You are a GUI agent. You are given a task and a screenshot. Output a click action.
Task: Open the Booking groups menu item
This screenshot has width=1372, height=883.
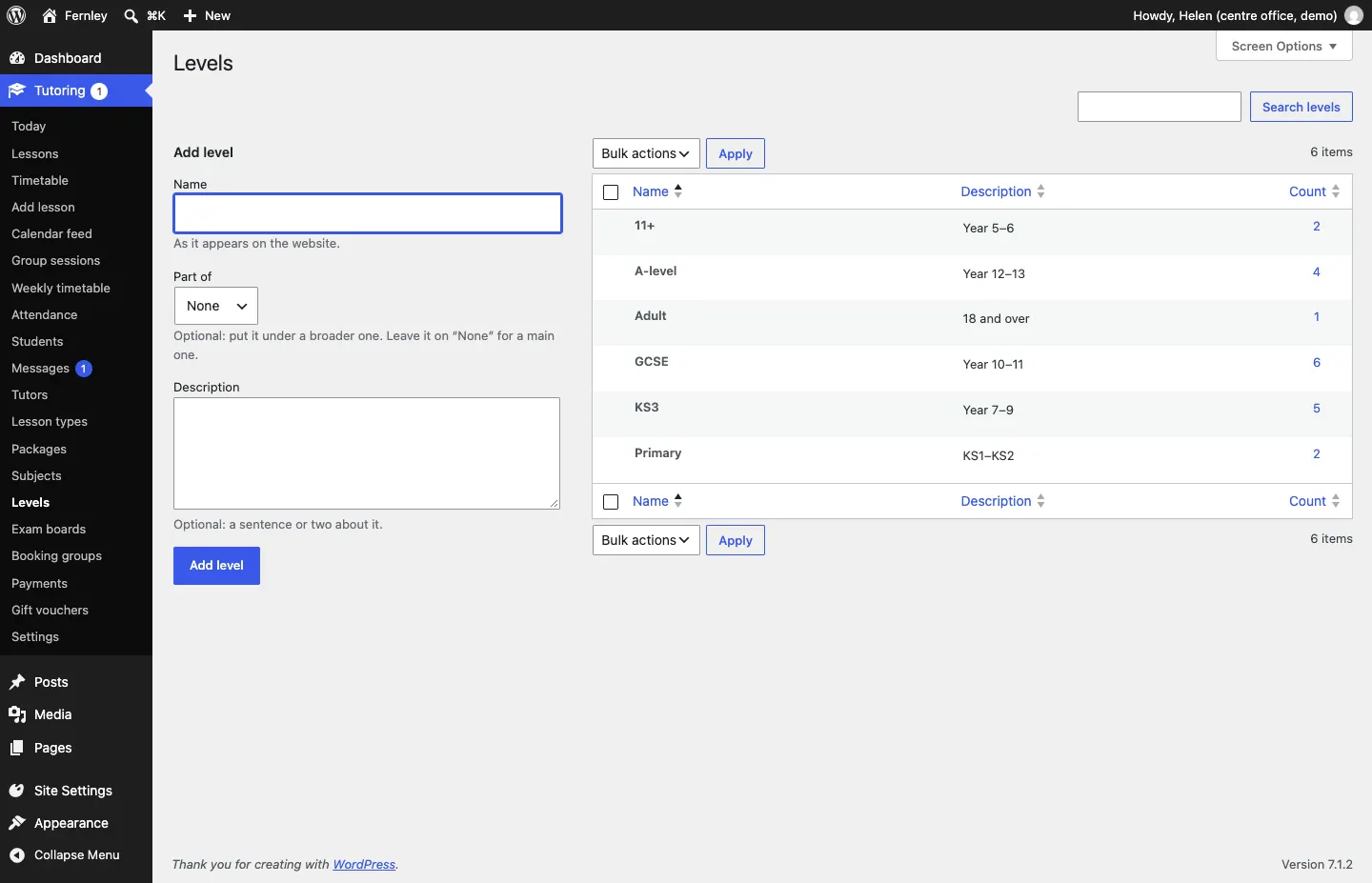(56, 555)
